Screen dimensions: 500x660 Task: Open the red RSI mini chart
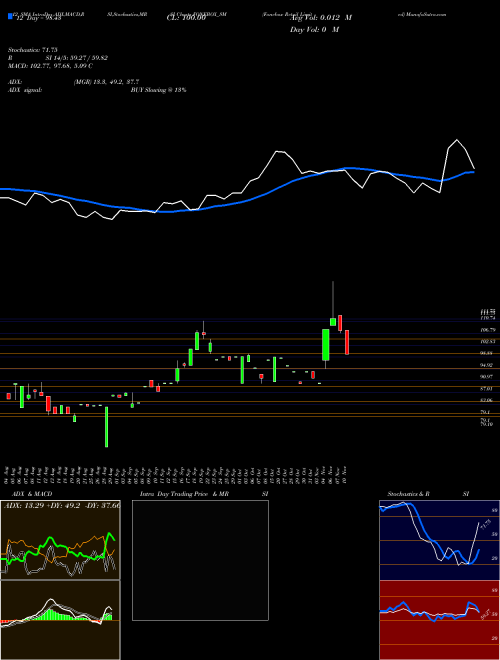(x=439, y=620)
